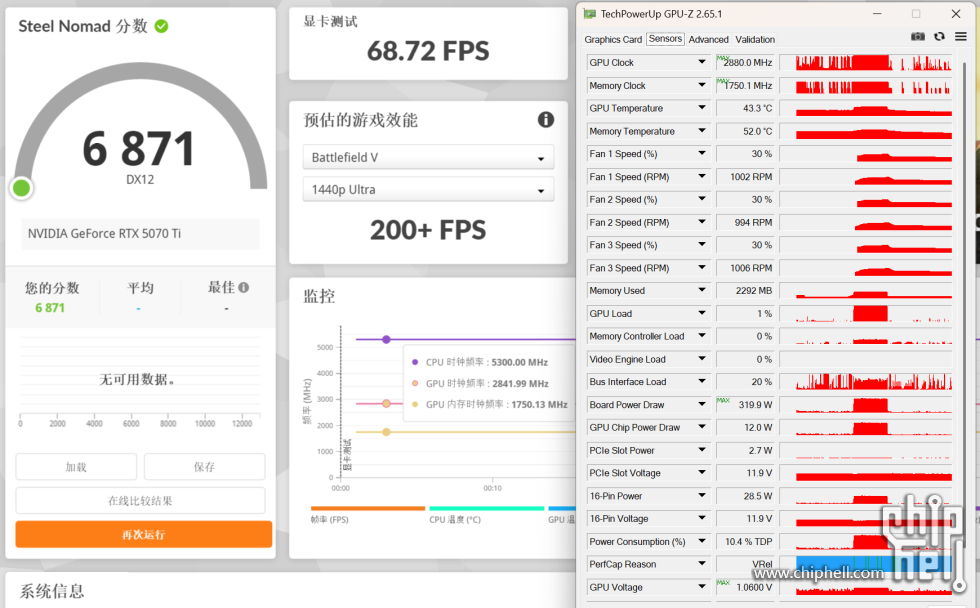Switch to the Graphics Card tab
The image size is (980, 608).
click(613, 39)
